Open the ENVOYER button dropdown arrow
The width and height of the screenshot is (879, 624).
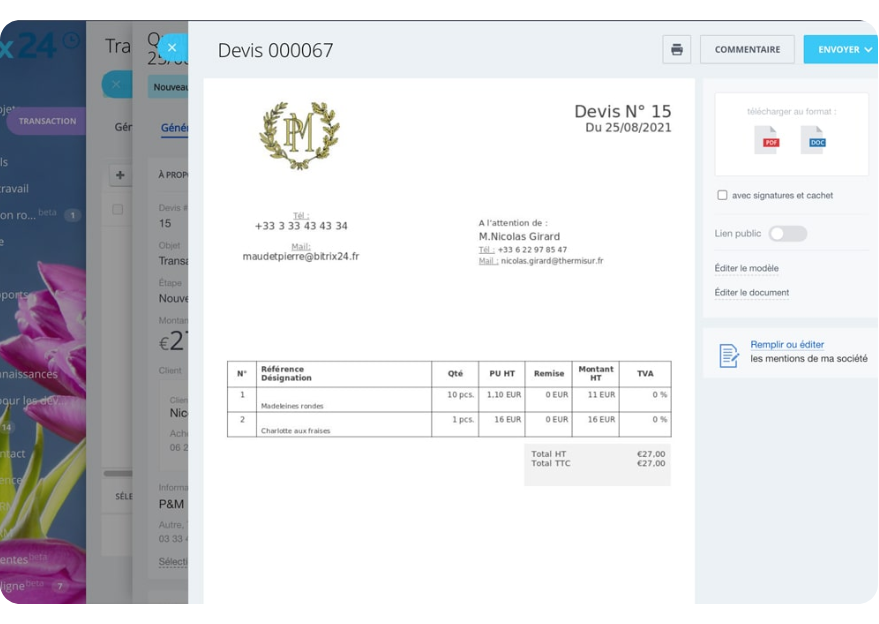[x=866, y=49]
